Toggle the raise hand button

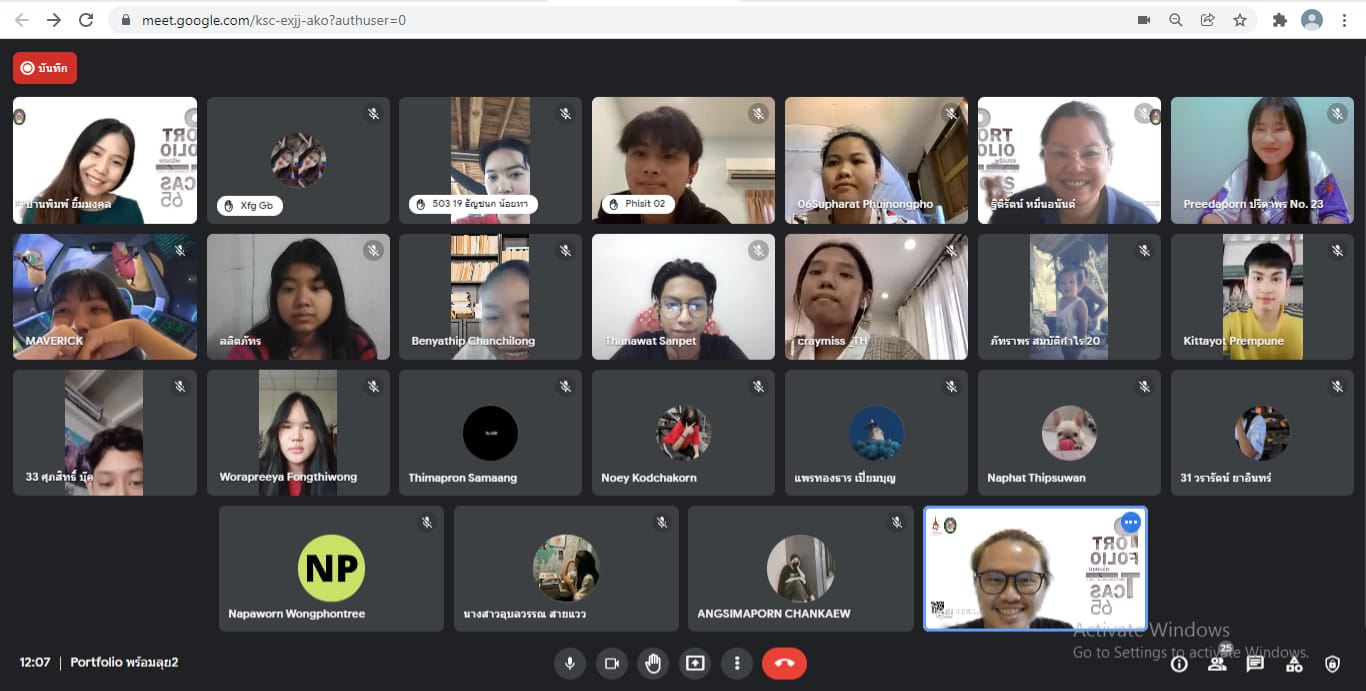[653, 663]
